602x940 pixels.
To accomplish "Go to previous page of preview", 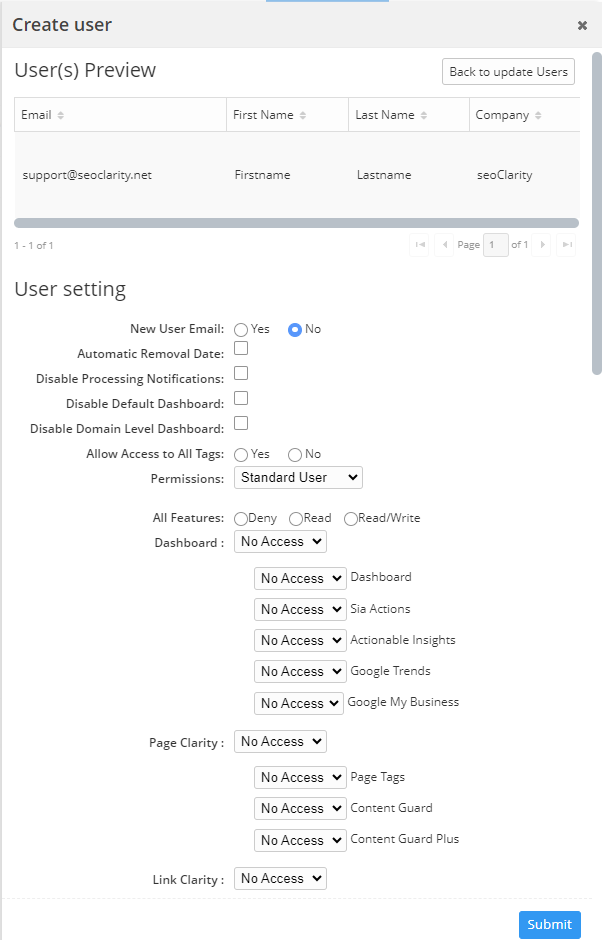I will click(x=444, y=245).
